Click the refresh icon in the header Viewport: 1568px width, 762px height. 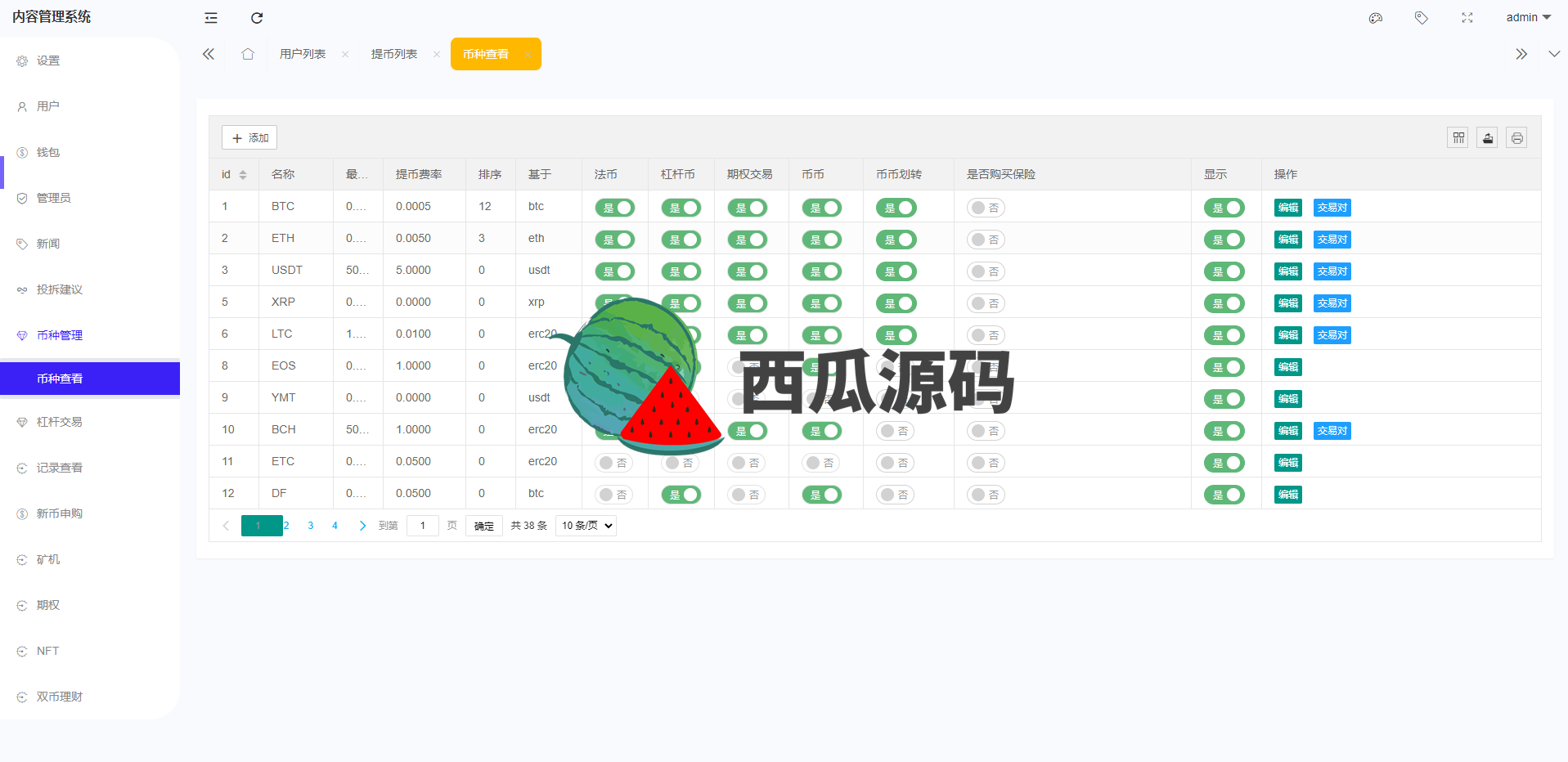click(257, 18)
